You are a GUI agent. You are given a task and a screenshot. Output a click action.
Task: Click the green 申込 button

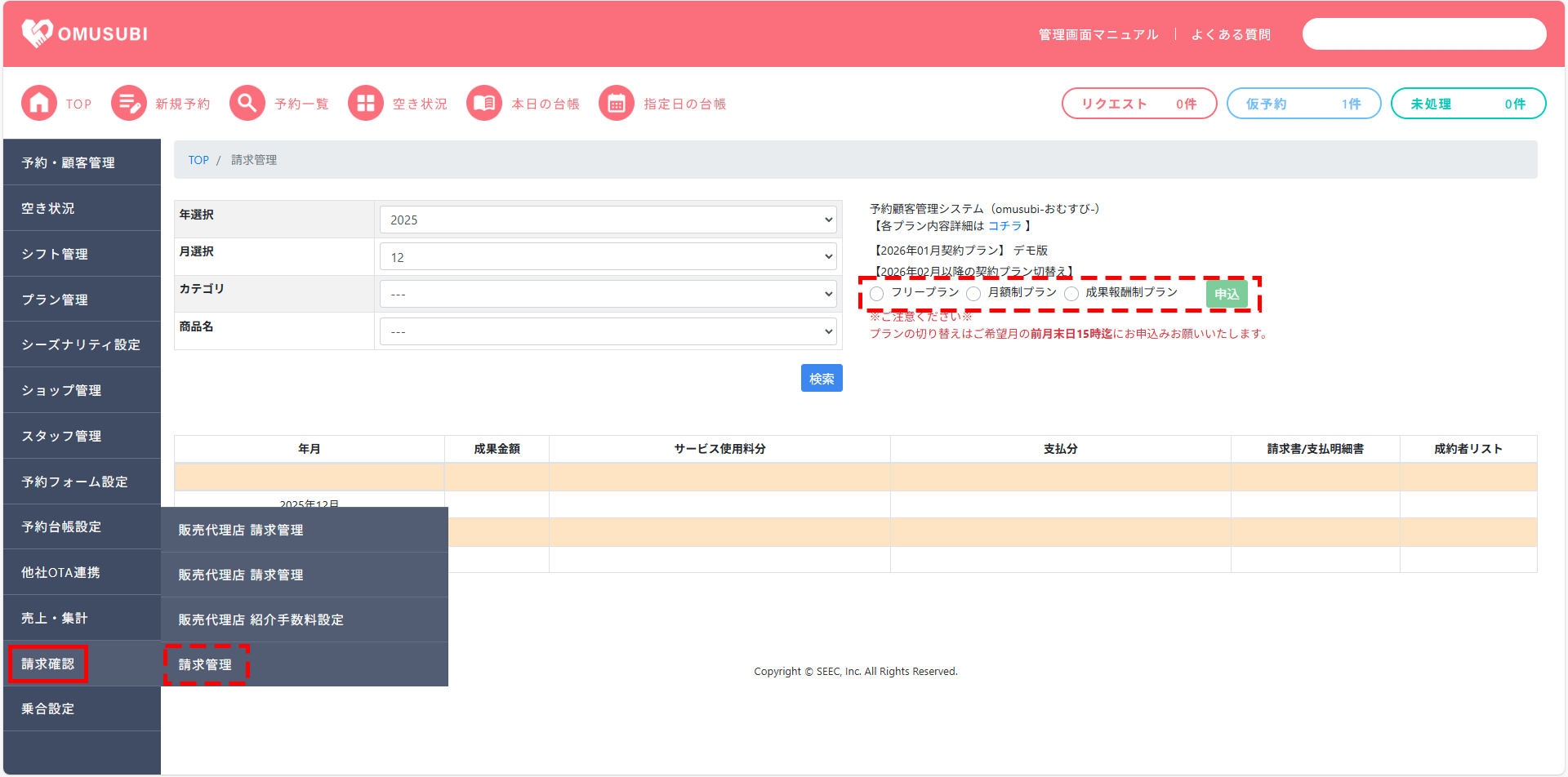pyautogui.click(x=1226, y=294)
